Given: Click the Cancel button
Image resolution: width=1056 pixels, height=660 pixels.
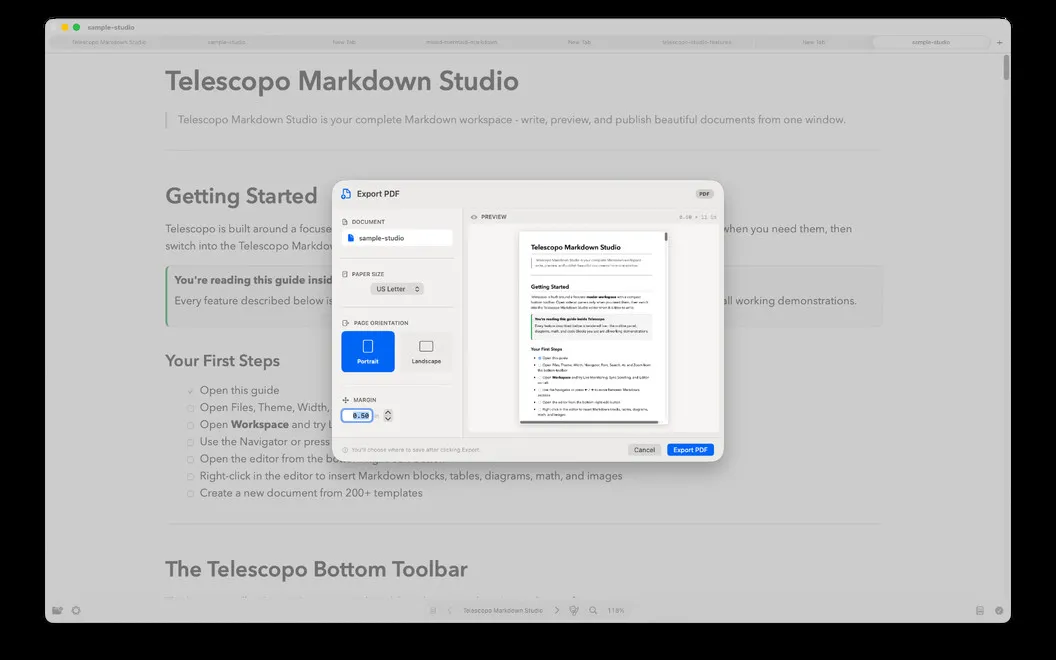Looking at the screenshot, I should [x=644, y=450].
